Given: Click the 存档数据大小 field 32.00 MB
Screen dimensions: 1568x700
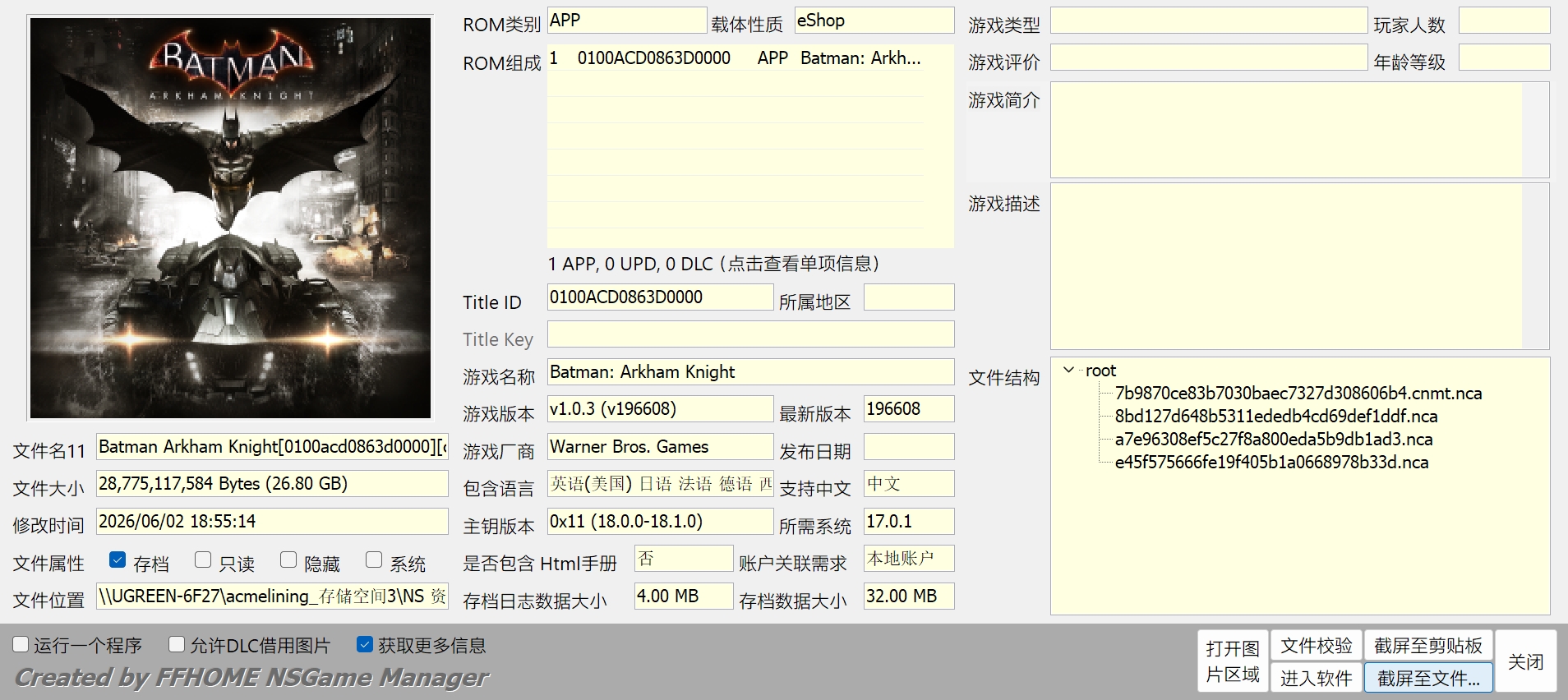Looking at the screenshot, I should pos(909,596).
